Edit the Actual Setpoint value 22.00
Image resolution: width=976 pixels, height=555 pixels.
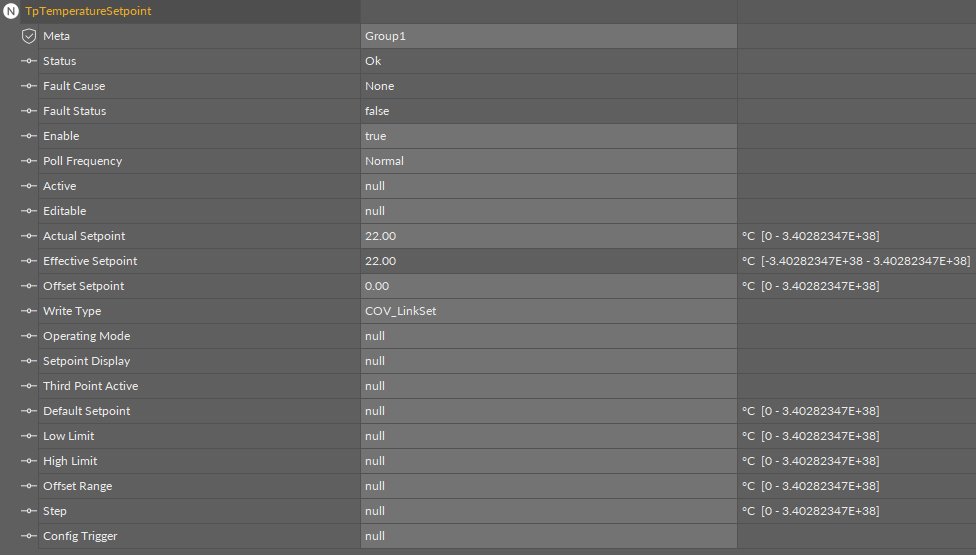click(x=548, y=236)
